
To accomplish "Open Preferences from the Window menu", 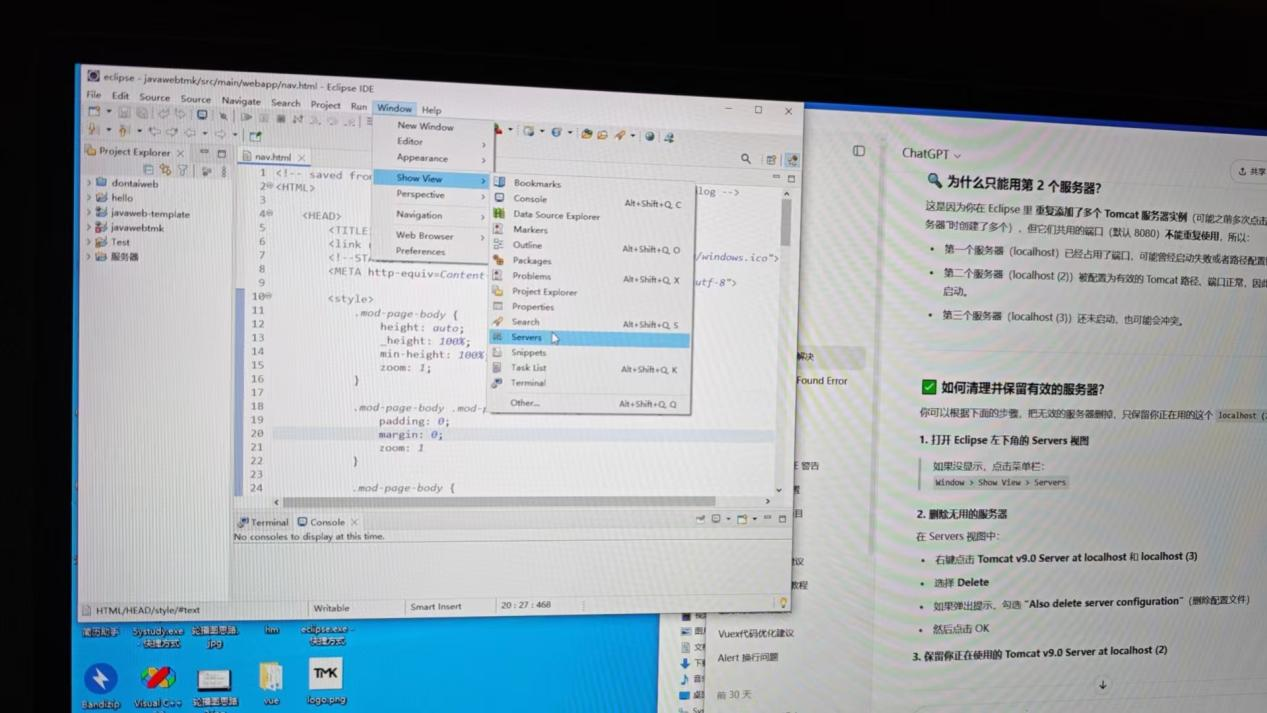I will [420, 251].
